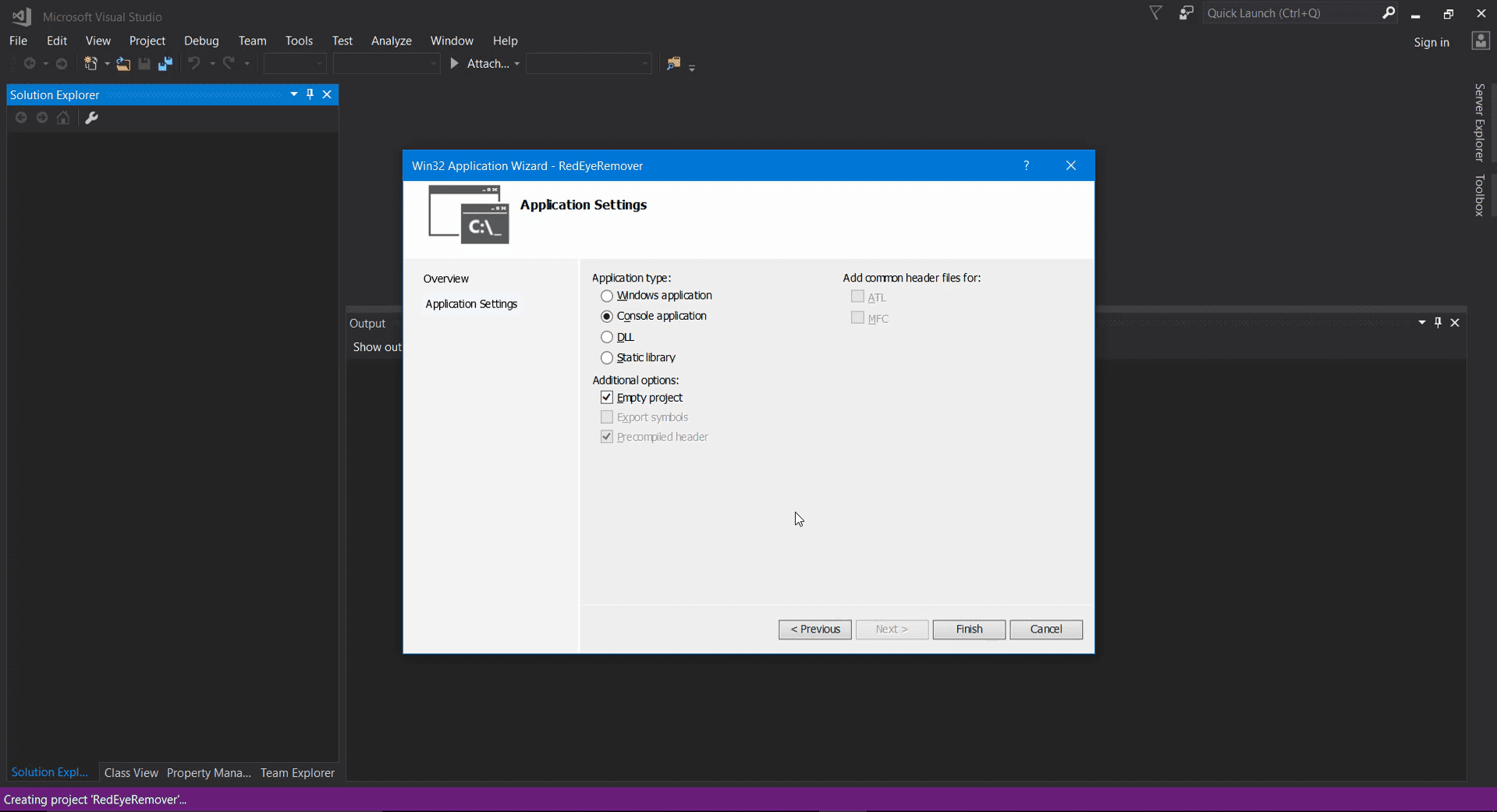
Task: Open the solution platforms combo box
Action: tap(386, 64)
